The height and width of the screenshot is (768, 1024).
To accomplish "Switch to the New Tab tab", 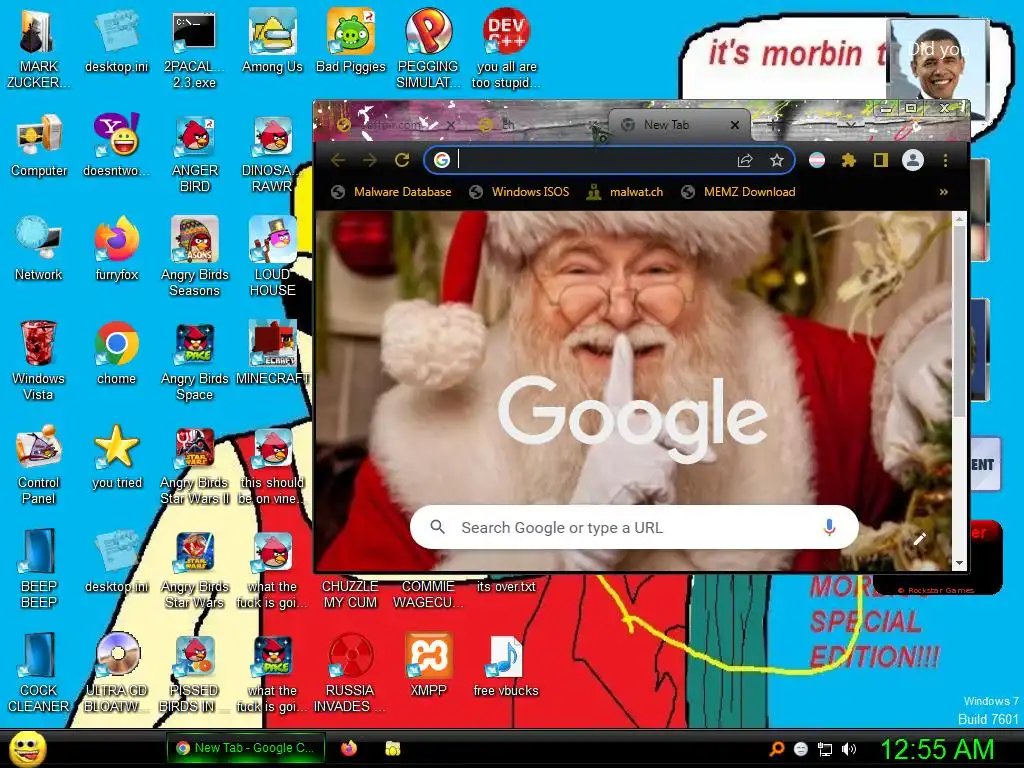I will click(666, 125).
